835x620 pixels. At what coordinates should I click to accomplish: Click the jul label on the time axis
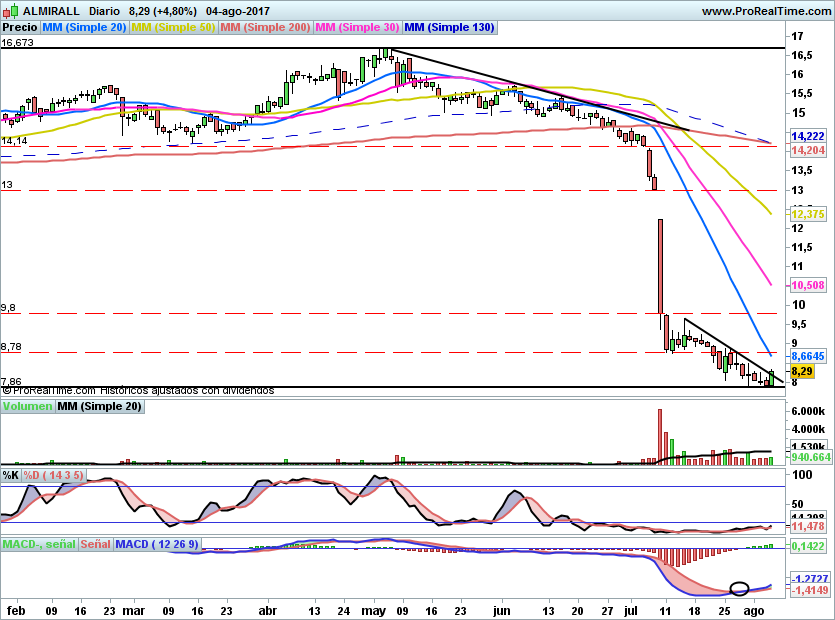point(630,611)
